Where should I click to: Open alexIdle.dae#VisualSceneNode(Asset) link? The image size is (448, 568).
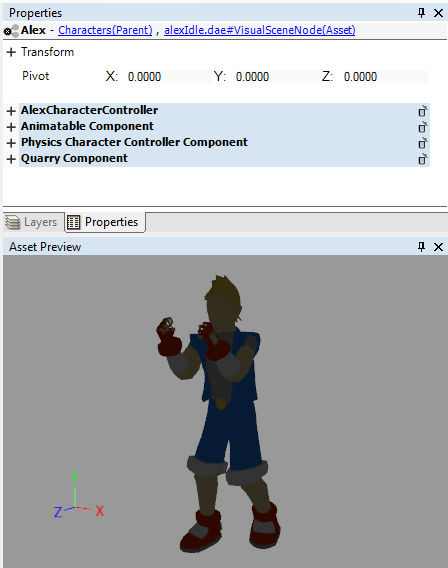click(x=260, y=30)
